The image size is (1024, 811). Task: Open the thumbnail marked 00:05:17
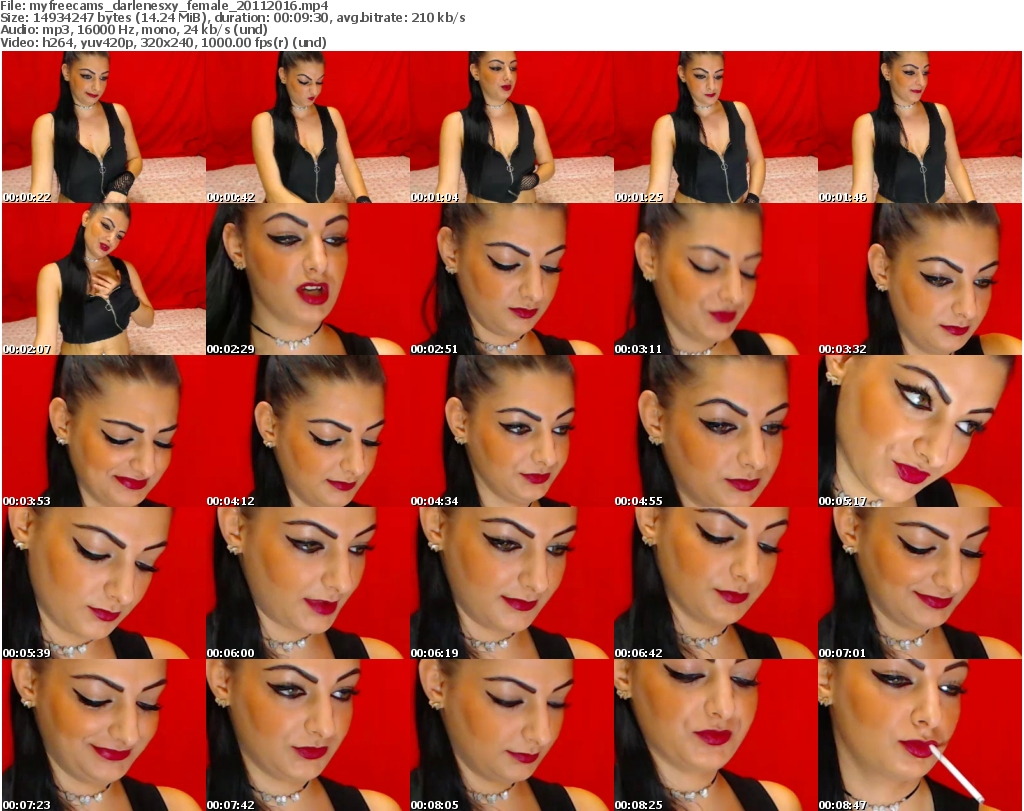[x=920, y=432]
